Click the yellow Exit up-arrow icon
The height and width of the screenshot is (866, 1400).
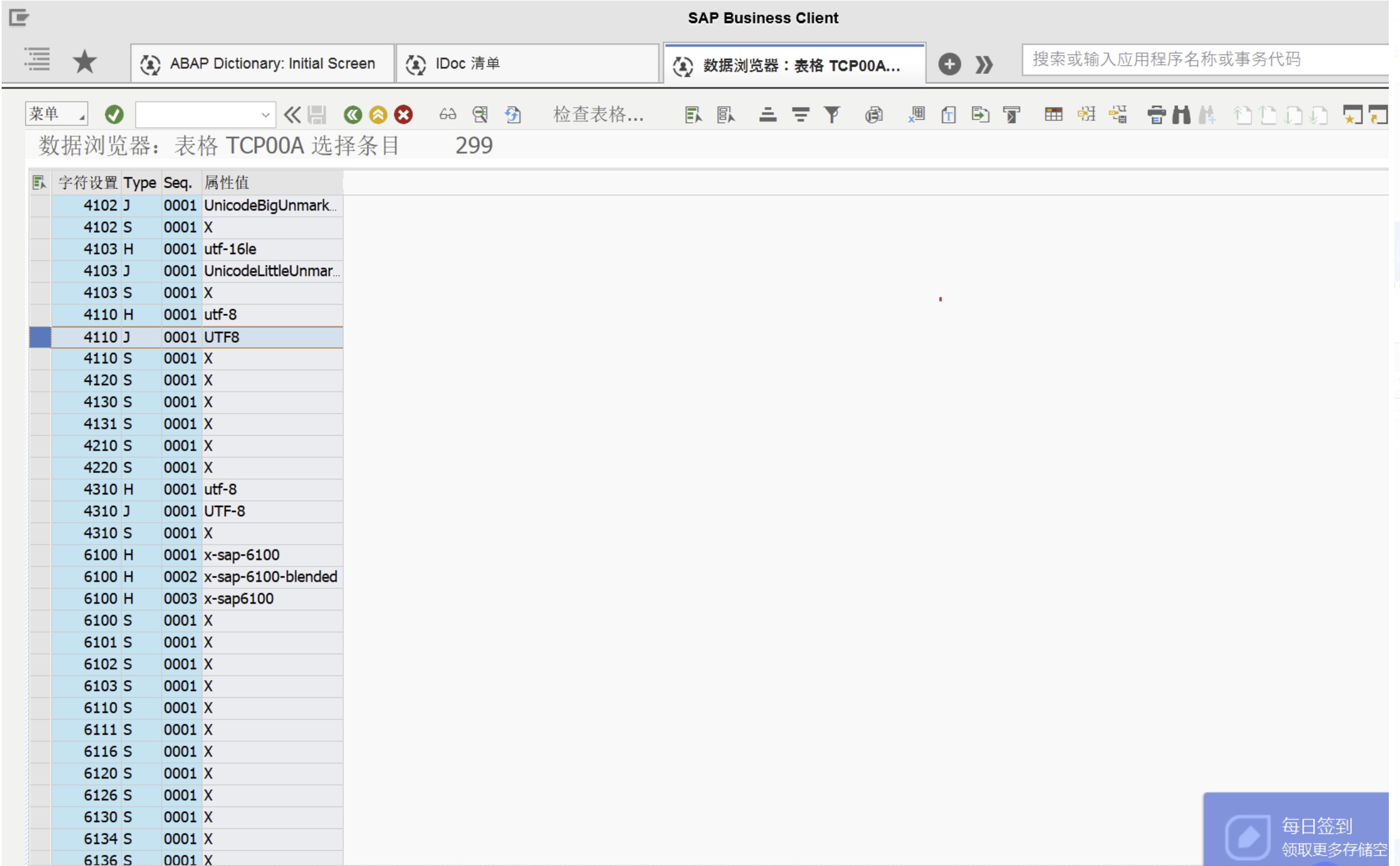coord(378,114)
